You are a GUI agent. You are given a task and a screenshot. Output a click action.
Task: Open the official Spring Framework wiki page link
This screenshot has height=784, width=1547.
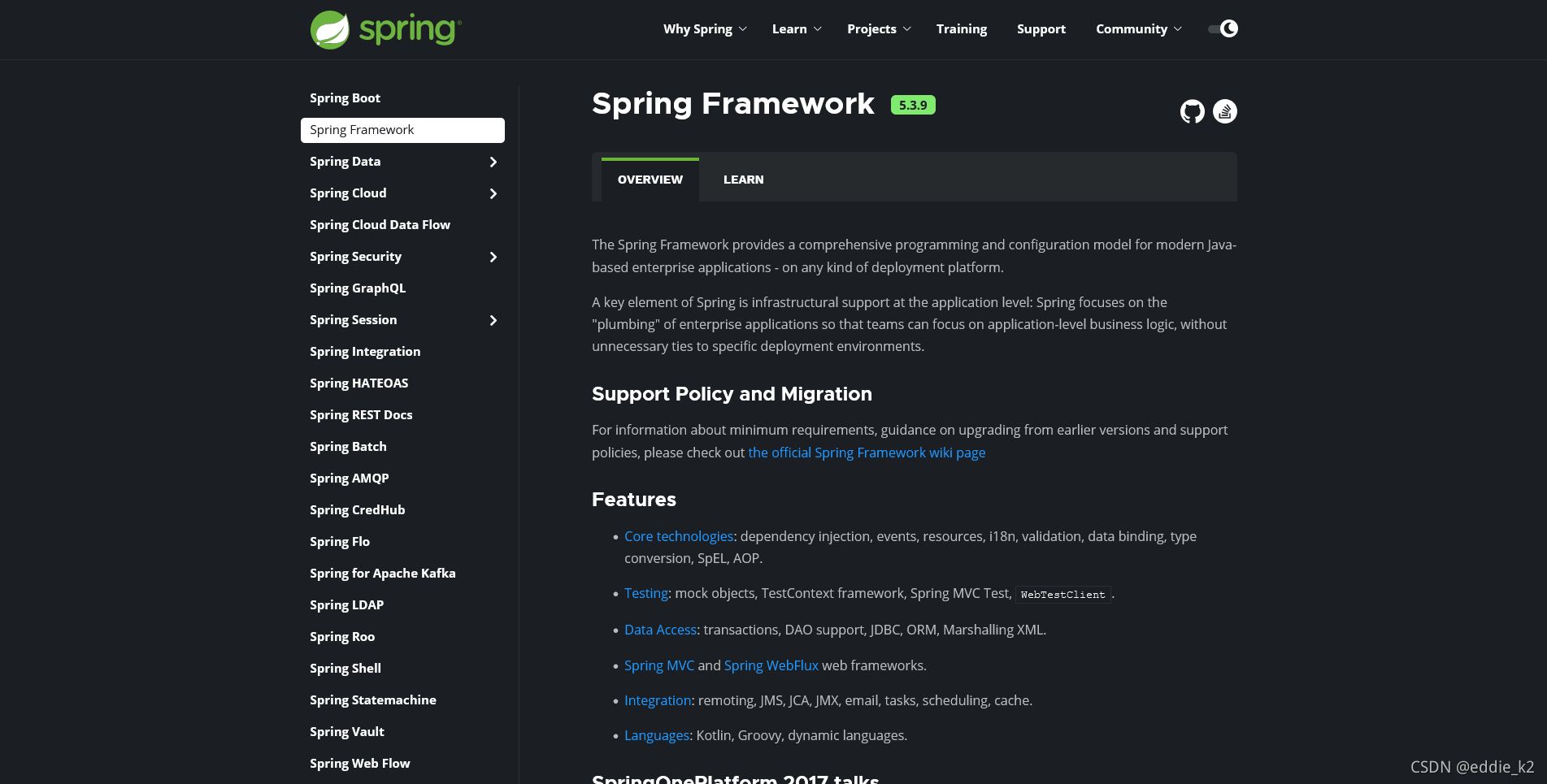click(x=867, y=453)
